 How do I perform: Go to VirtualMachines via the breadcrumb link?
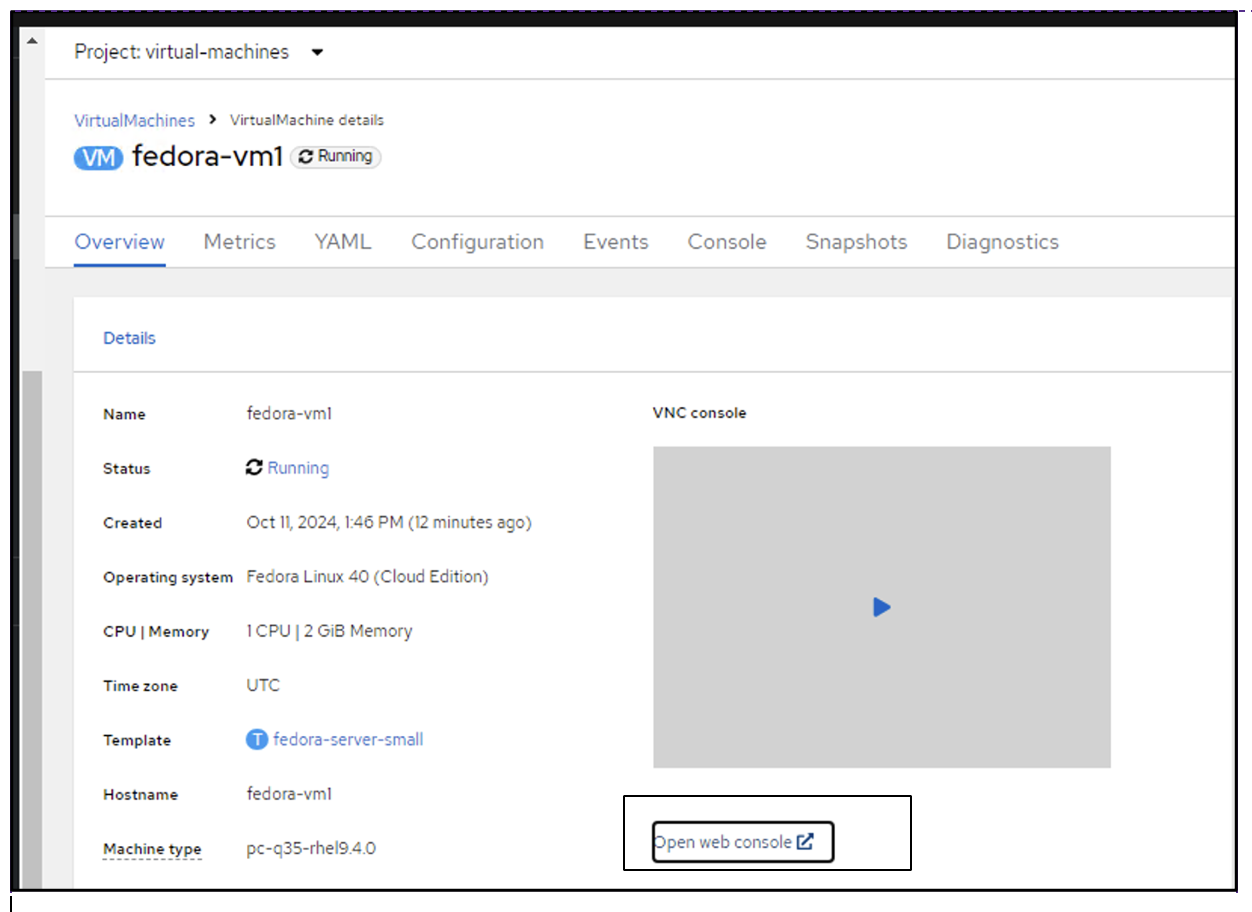click(134, 120)
